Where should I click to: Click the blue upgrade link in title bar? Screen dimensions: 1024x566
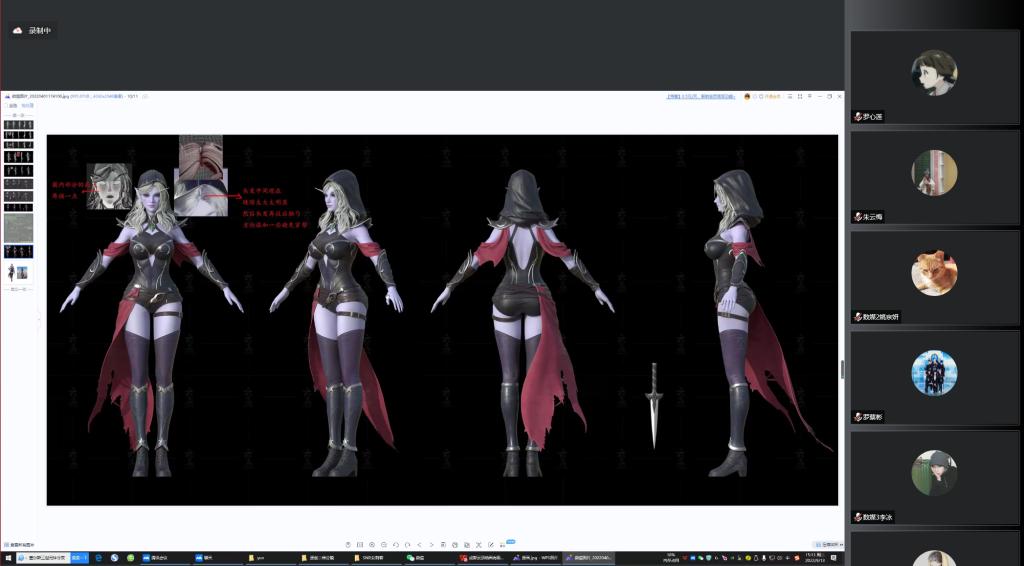(700, 97)
